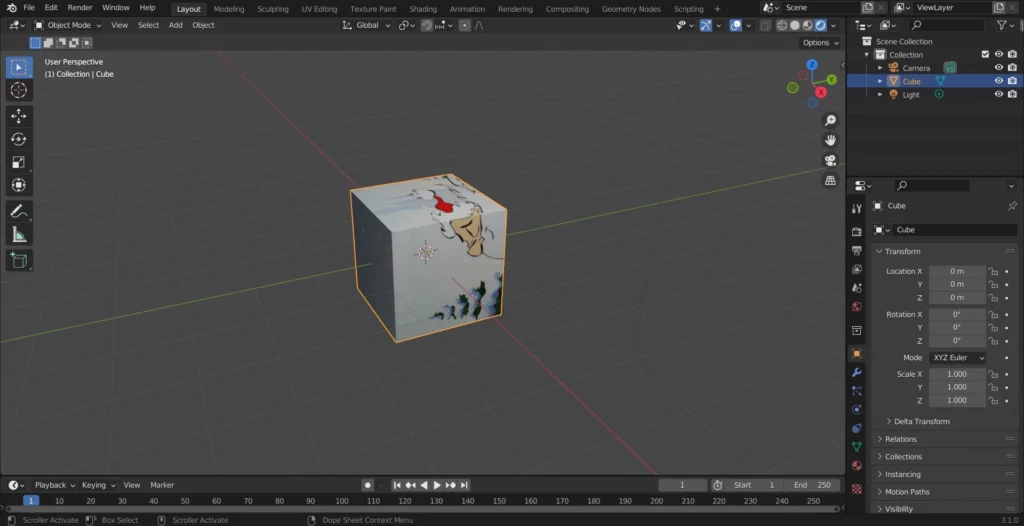Open the Scene properties tab
The width and height of the screenshot is (1024, 526).
coord(857,288)
